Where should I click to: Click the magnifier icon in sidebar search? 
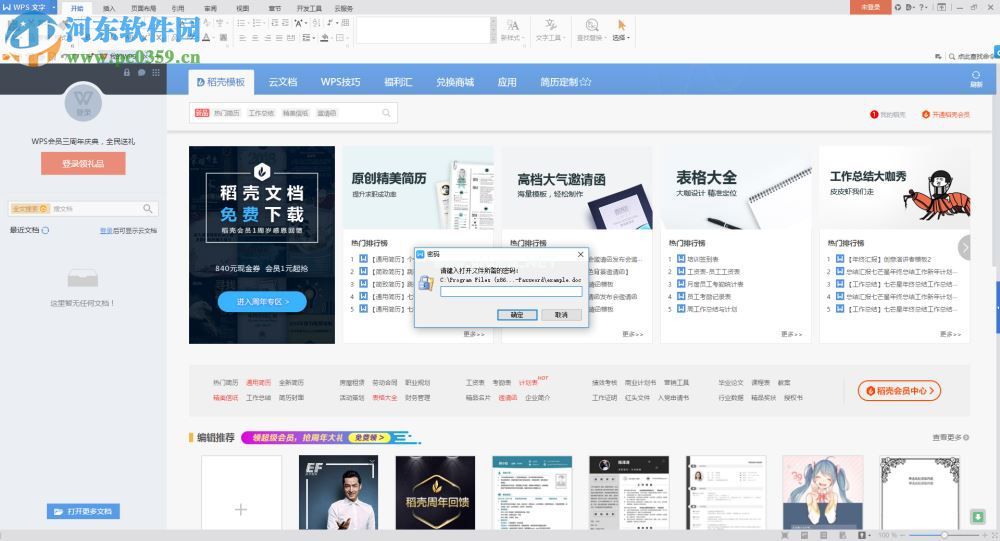(x=147, y=209)
